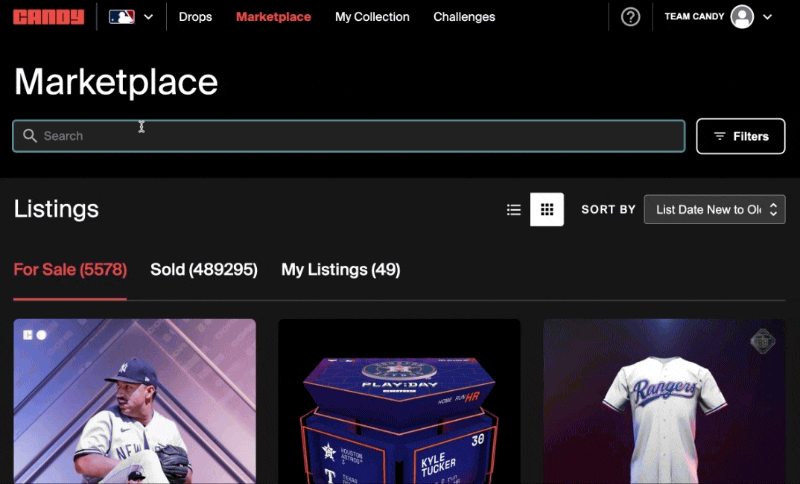Open the Marketplace tab

(273, 17)
